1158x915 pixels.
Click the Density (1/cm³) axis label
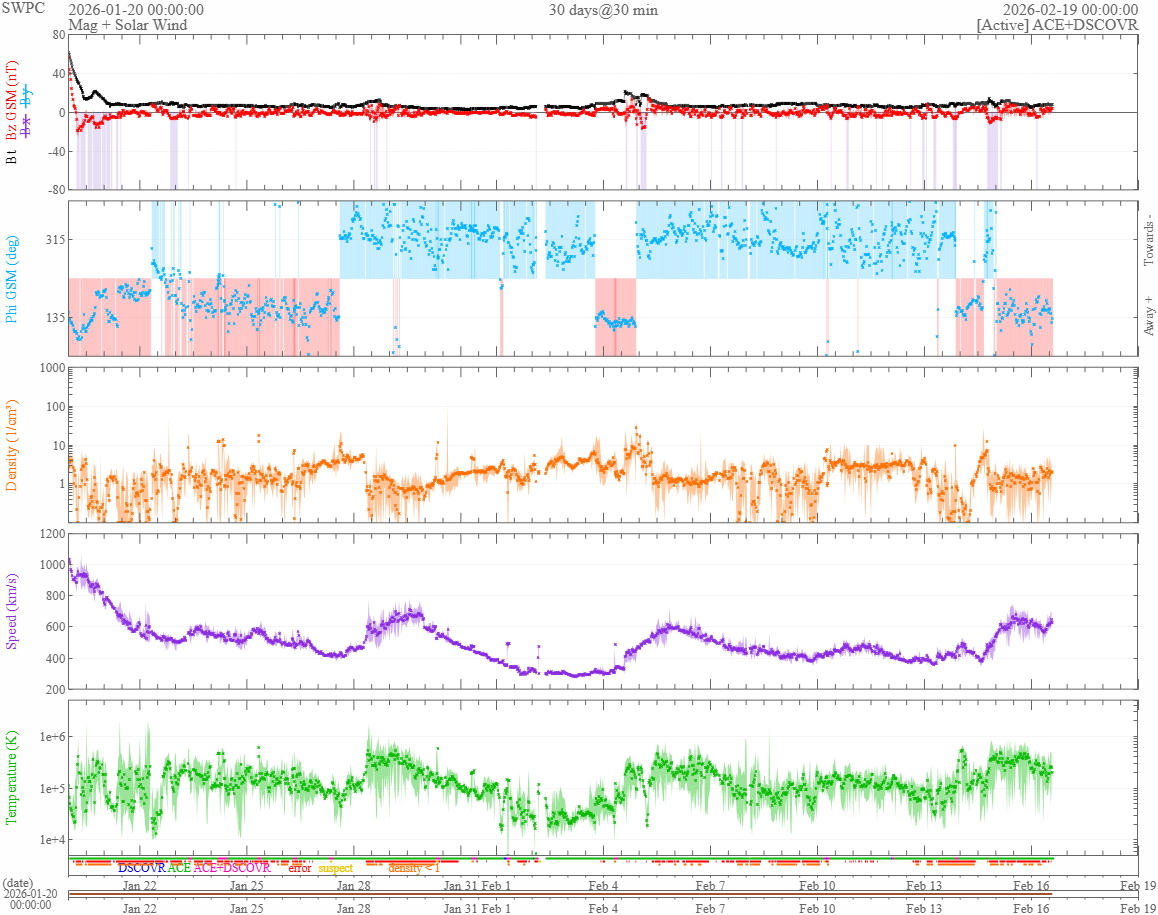(x=11, y=445)
